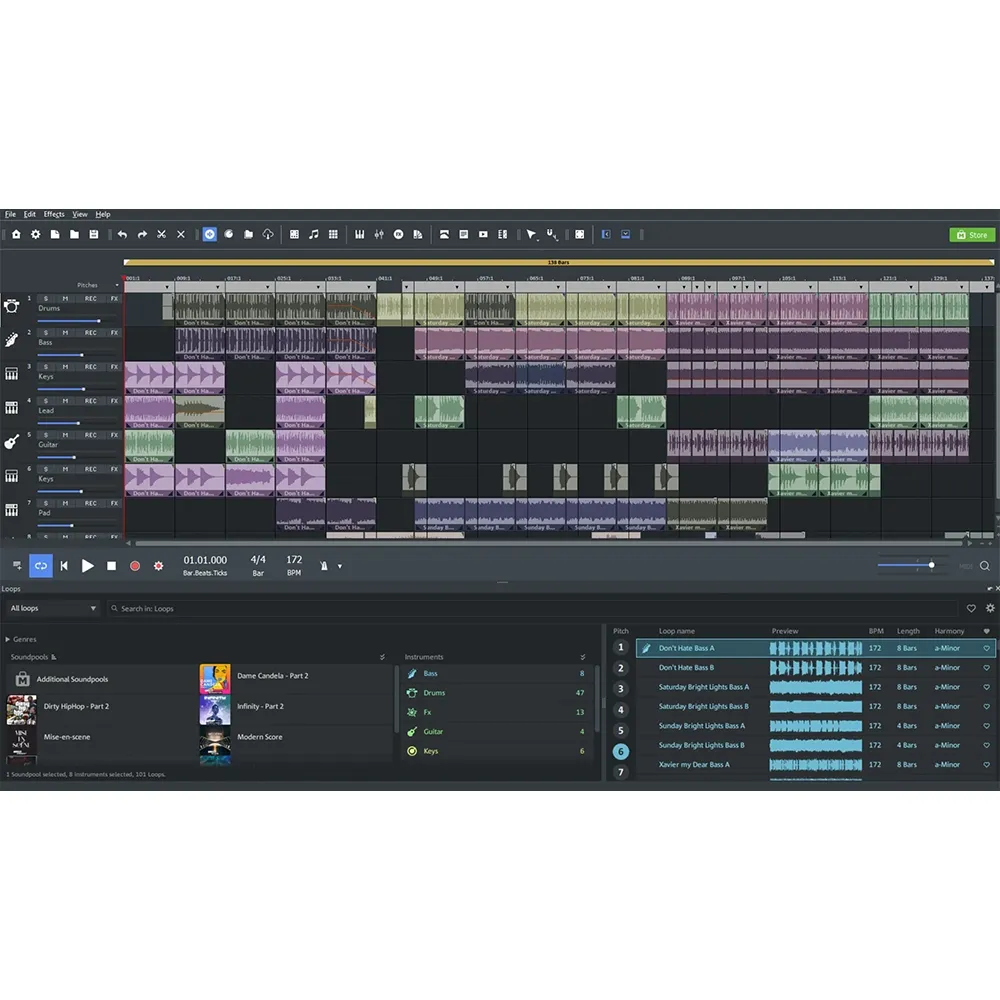Select the Drums instrument filter
Image resolution: width=1000 pixels, height=1000 pixels.
coord(495,693)
